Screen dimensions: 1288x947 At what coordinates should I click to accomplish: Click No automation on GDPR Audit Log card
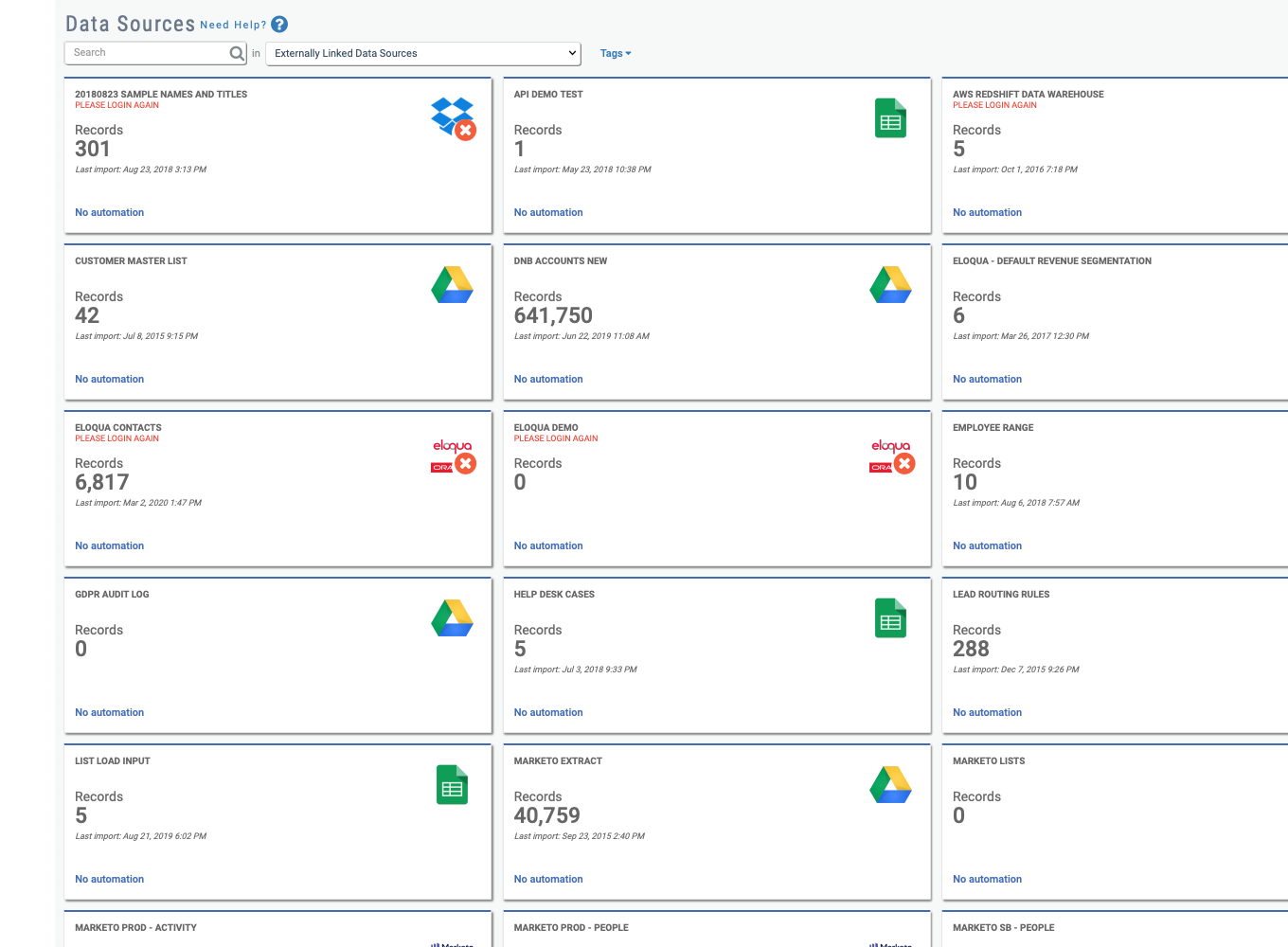pyautogui.click(x=110, y=713)
